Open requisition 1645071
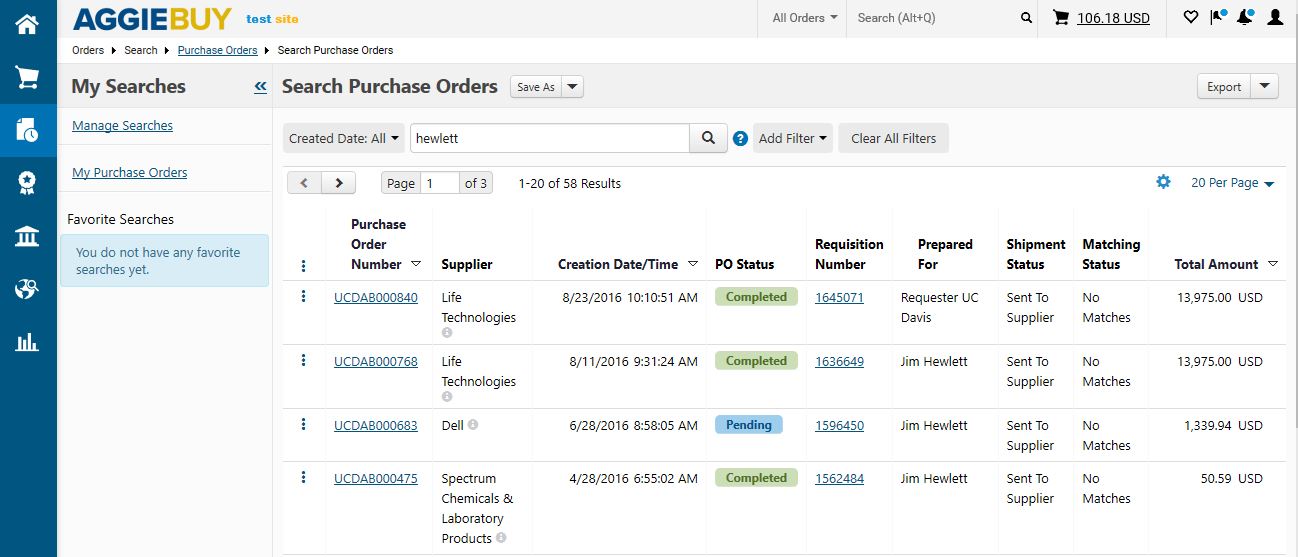1298x557 pixels. (839, 297)
